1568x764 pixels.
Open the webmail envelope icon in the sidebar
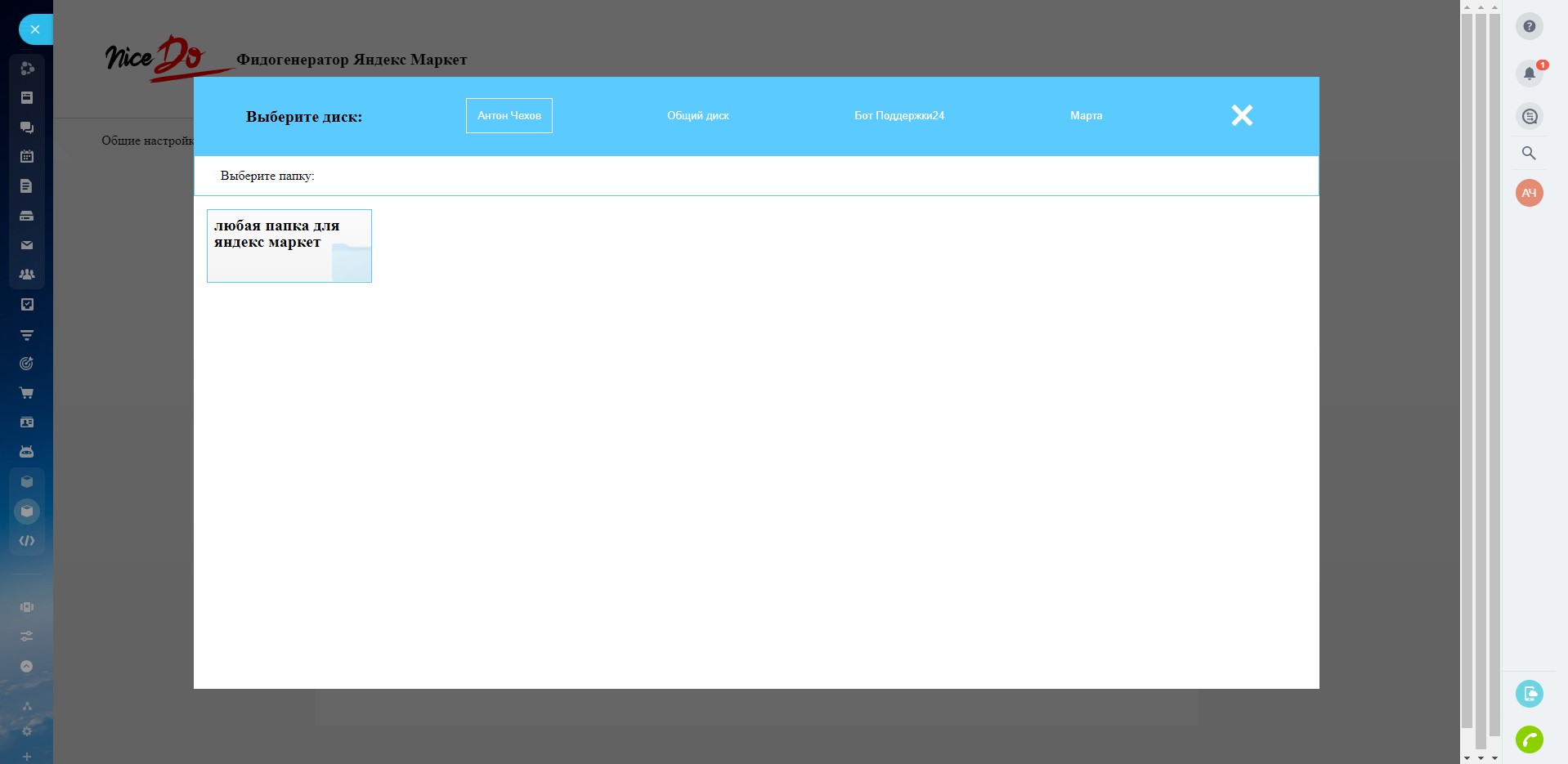pos(27,245)
